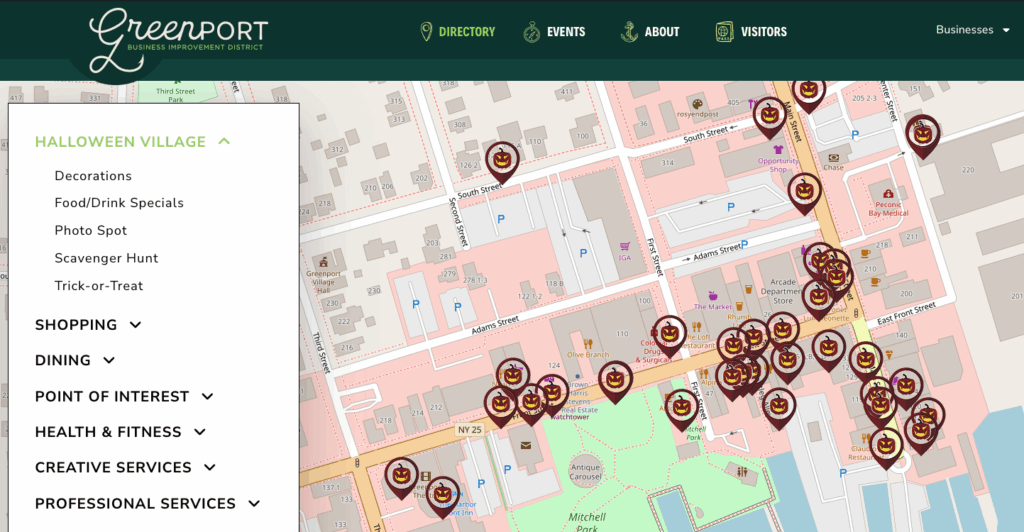Choose the Food/Drink Specials link

click(119, 203)
